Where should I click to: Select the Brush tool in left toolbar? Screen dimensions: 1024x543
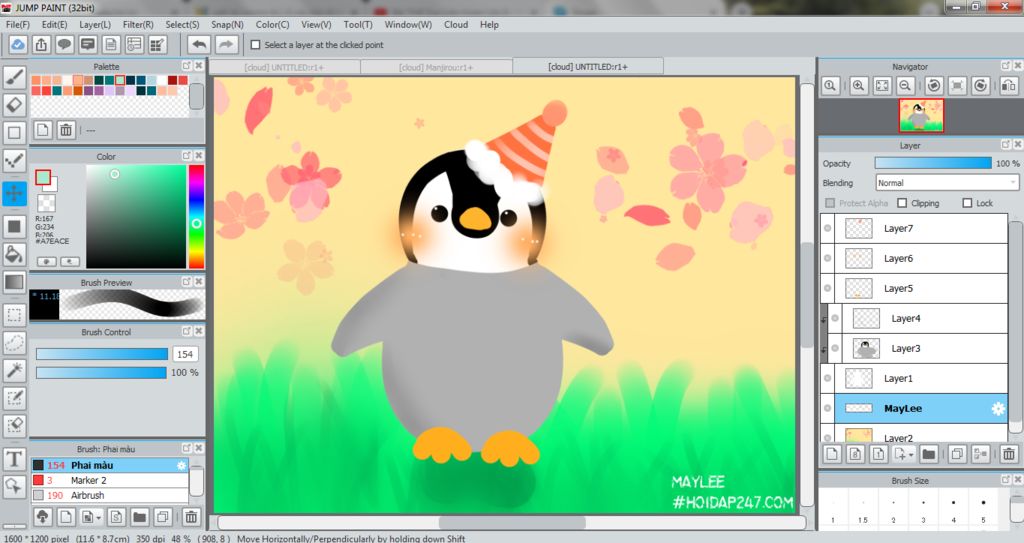pyautogui.click(x=14, y=77)
